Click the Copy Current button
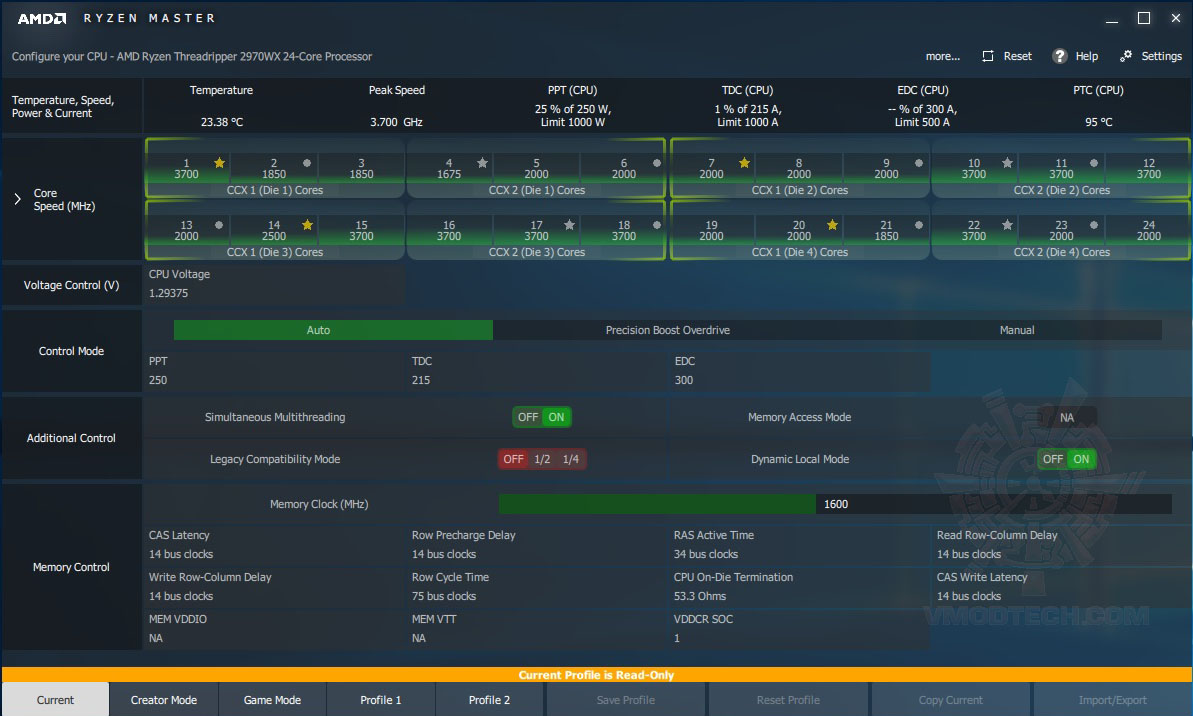The height and width of the screenshot is (716, 1193). pos(950,699)
